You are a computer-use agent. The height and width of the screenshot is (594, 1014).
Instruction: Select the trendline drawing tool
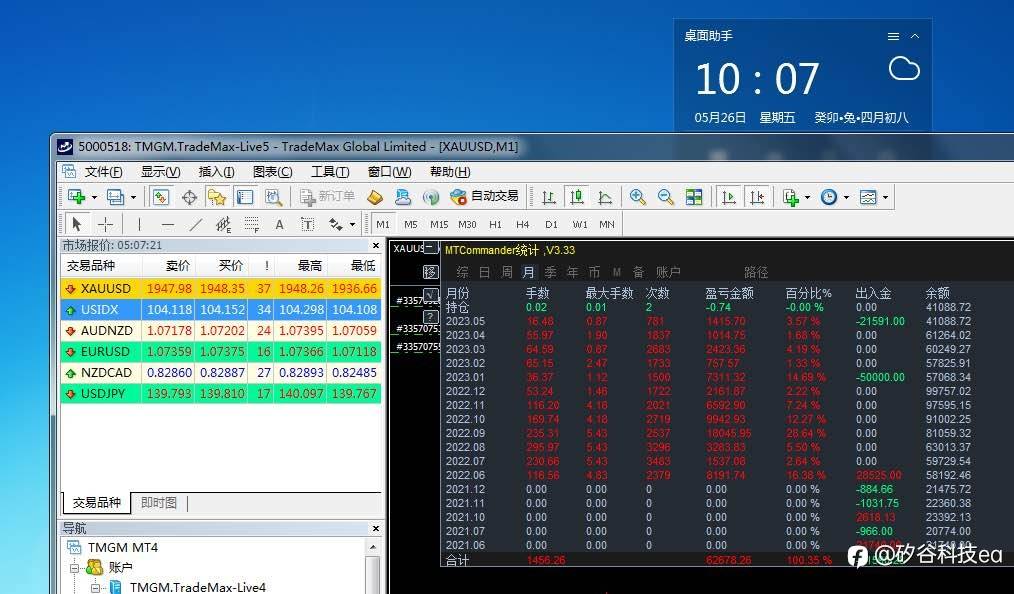click(195, 224)
